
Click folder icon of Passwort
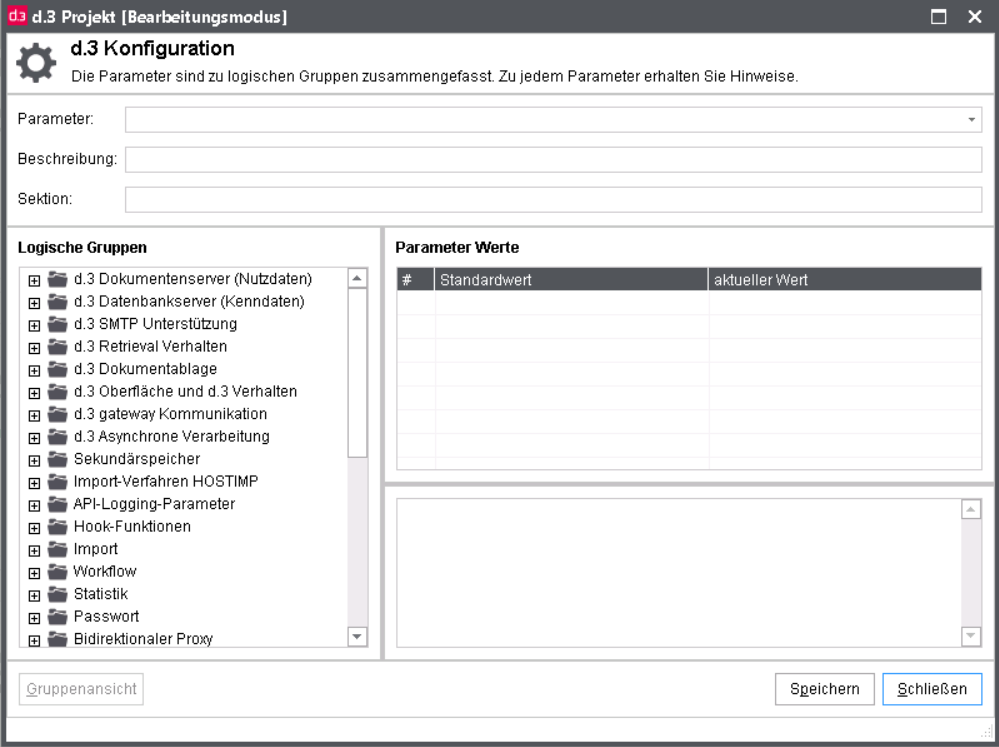[x=57, y=617]
